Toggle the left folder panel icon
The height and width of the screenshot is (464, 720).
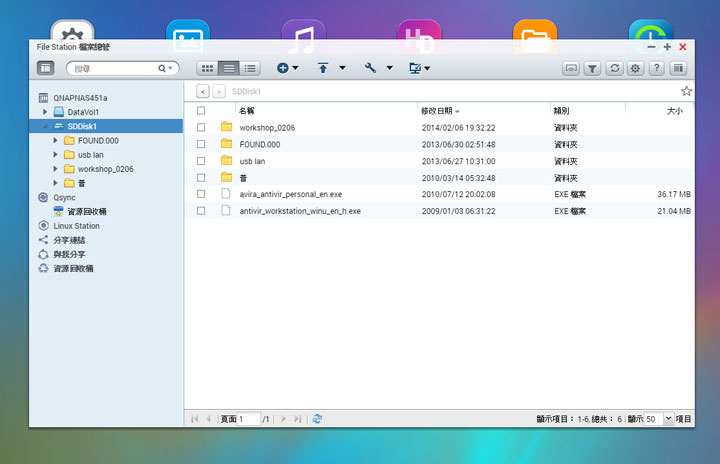[x=45, y=68]
